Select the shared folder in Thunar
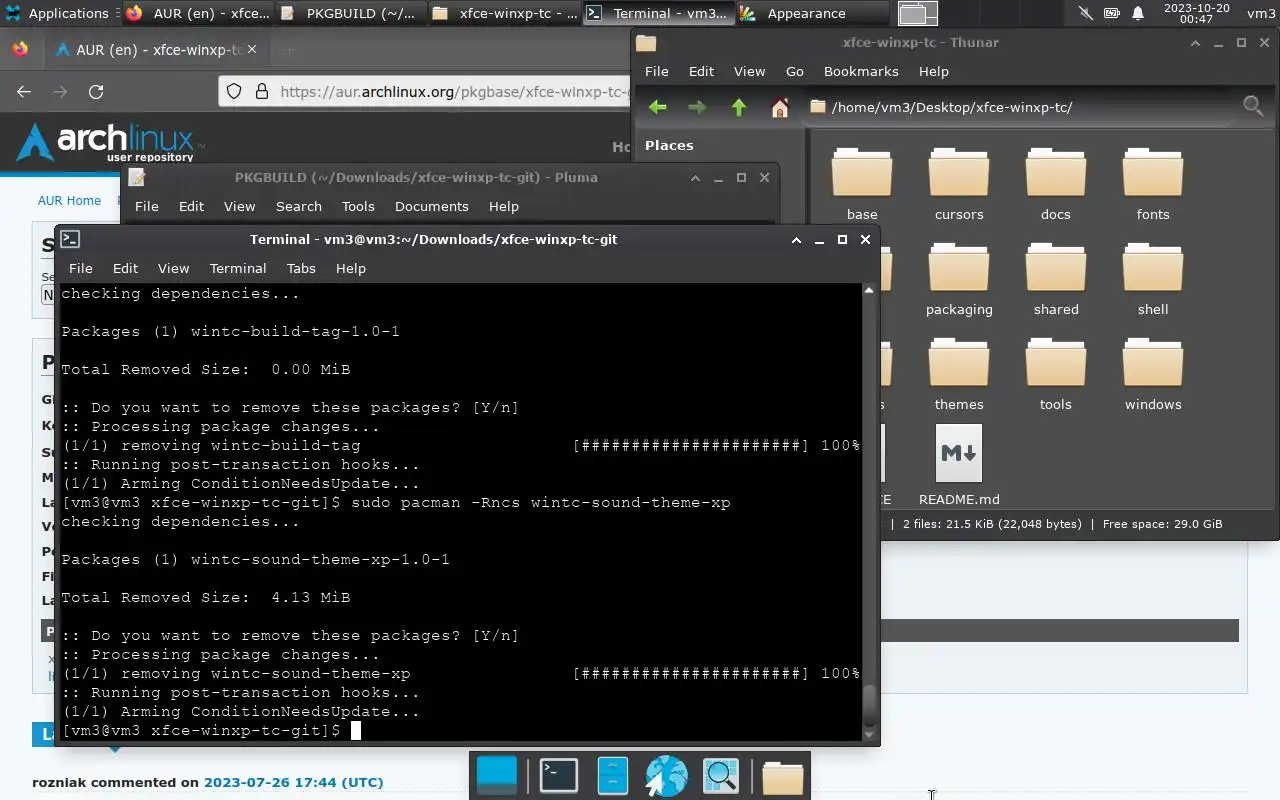 [1056, 280]
